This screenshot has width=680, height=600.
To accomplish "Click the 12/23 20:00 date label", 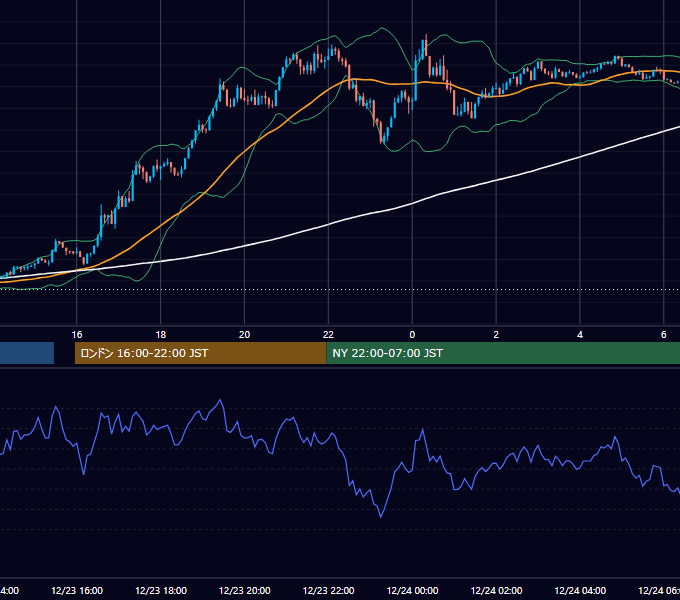I will [x=245, y=590].
